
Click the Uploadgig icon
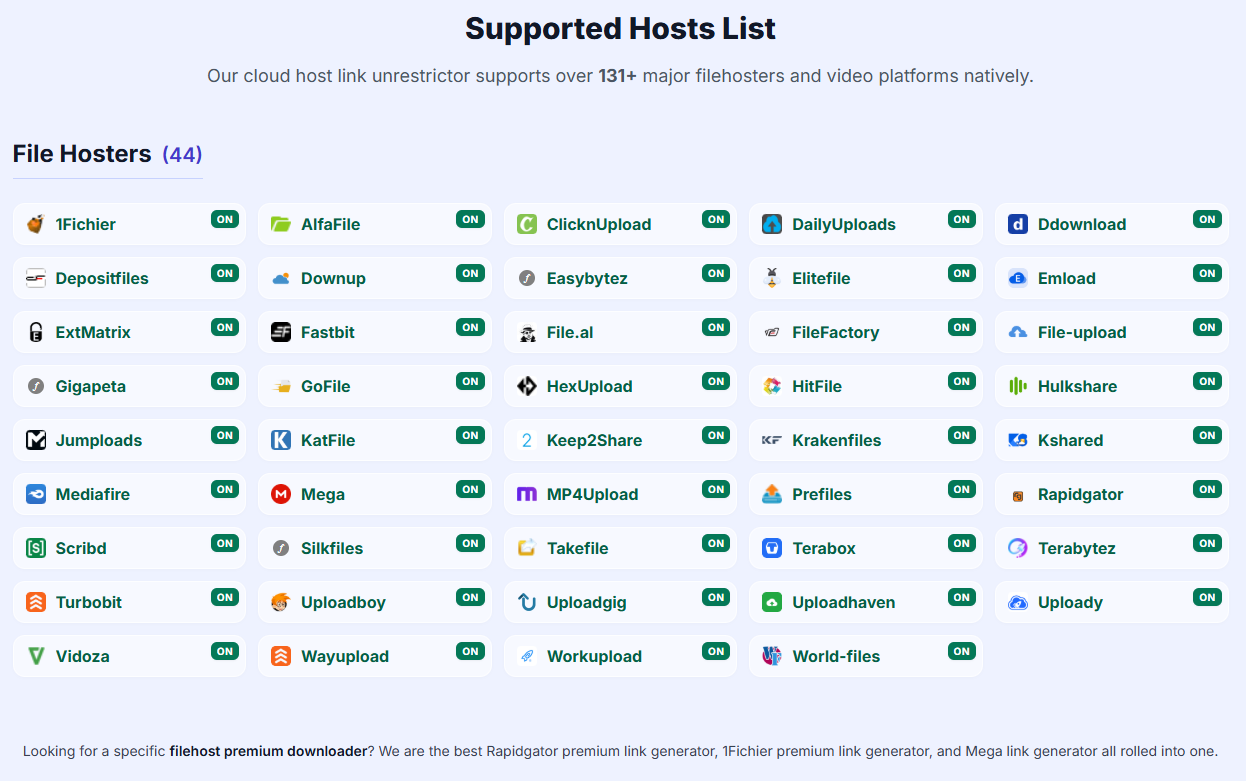pos(527,602)
